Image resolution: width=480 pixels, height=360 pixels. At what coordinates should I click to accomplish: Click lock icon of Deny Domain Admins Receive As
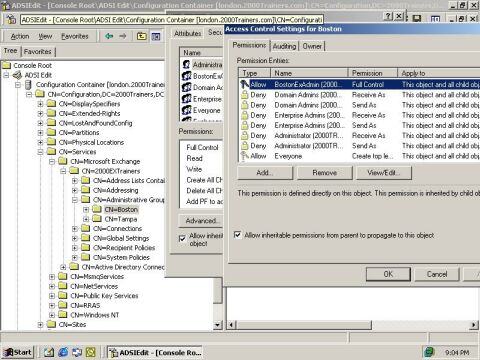(245, 95)
